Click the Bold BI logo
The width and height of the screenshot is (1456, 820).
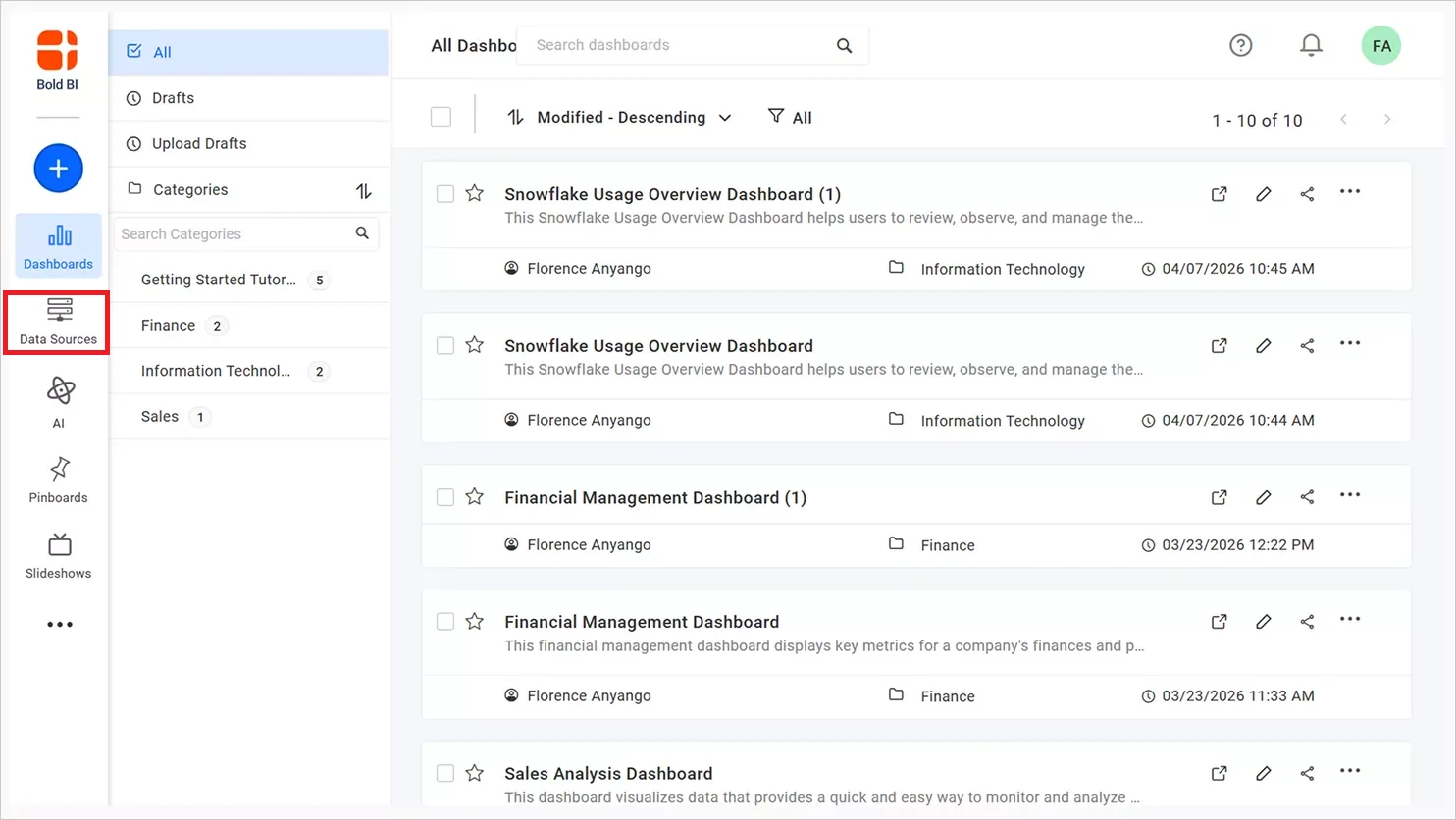click(x=57, y=60)
